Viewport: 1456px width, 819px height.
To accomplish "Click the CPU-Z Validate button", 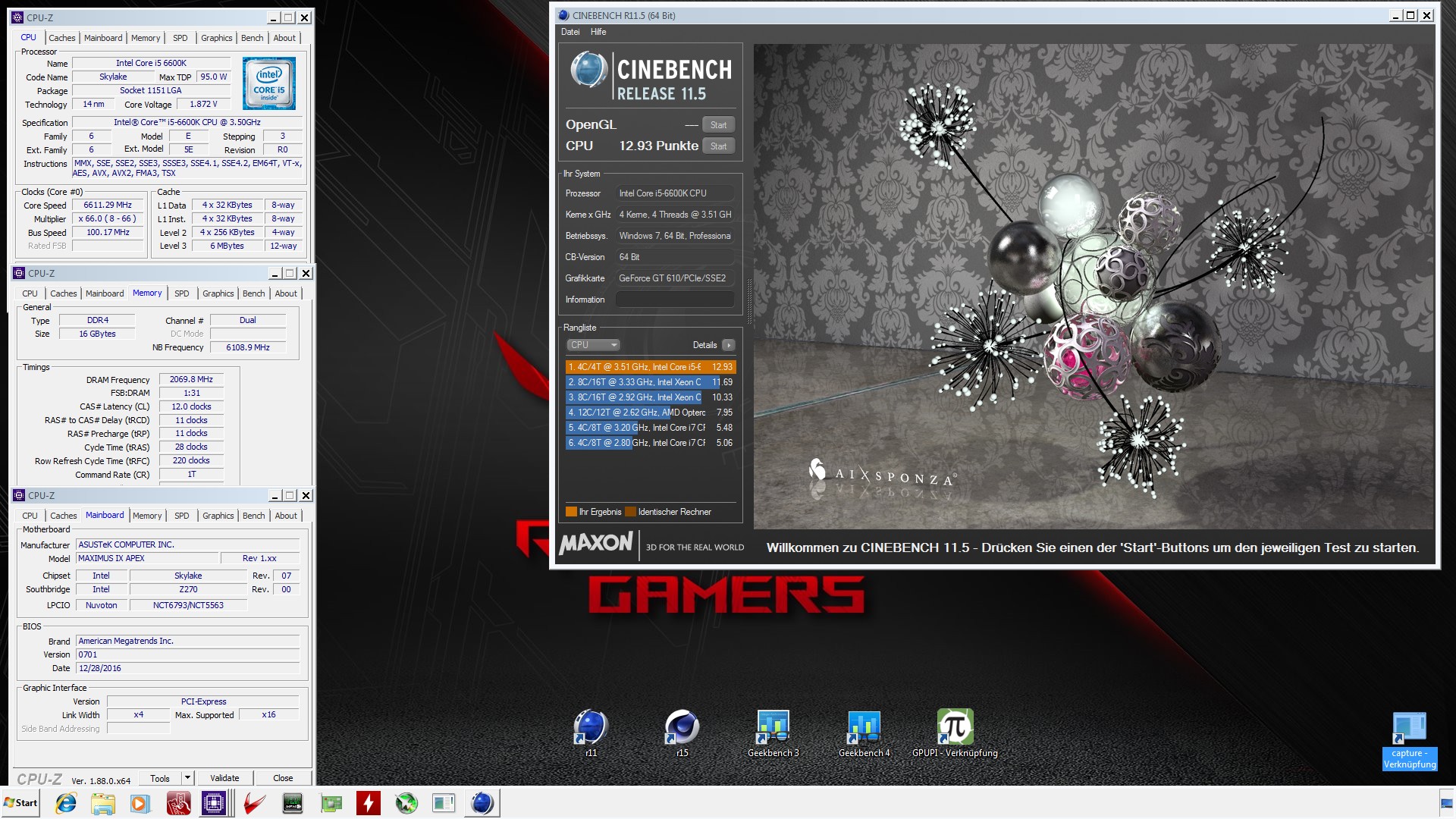I will point(224,778).
